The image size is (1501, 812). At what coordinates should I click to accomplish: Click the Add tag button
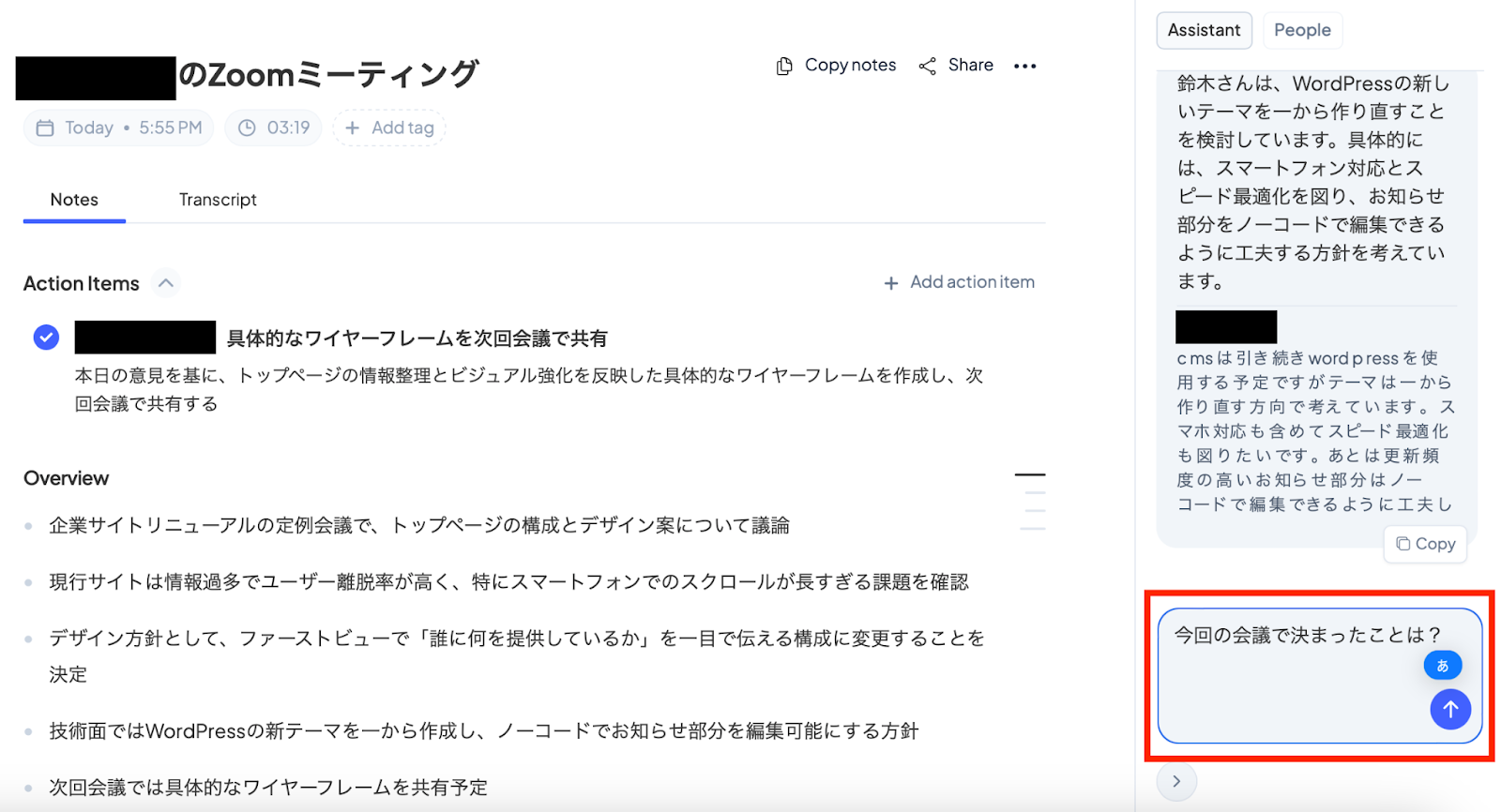[x=389, y=128]
